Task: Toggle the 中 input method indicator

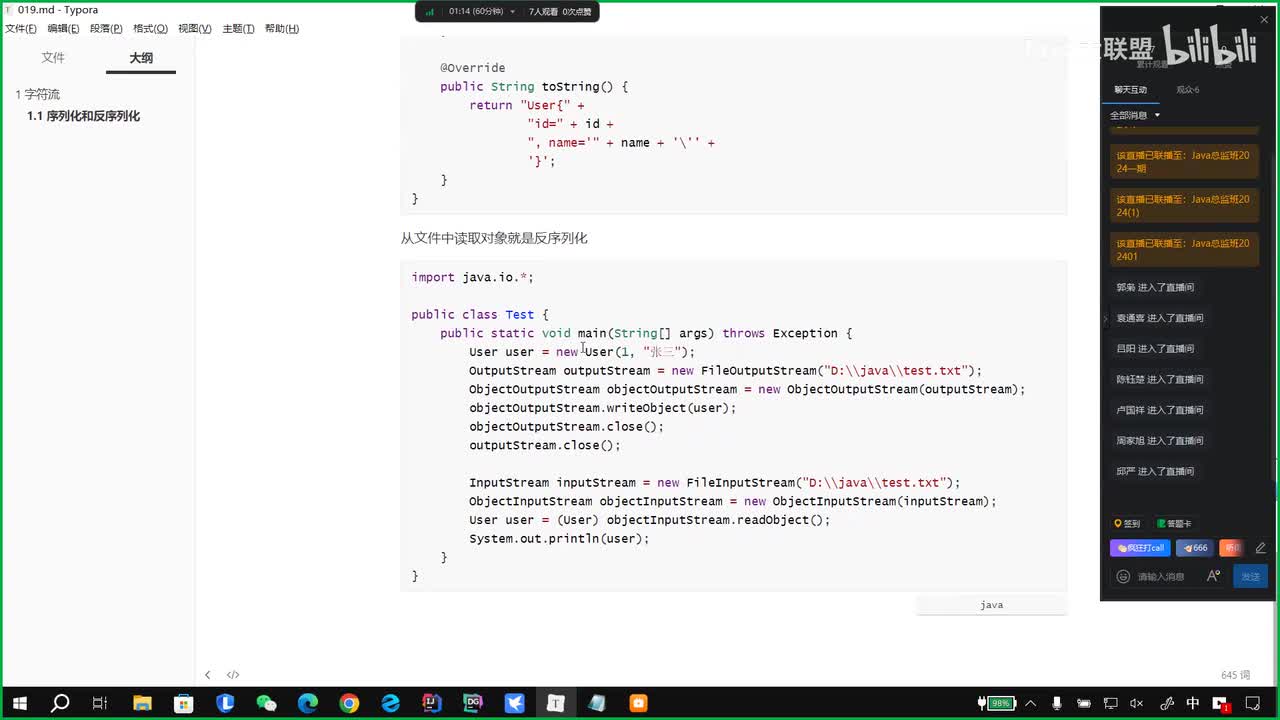Action: pos(1193,703)
